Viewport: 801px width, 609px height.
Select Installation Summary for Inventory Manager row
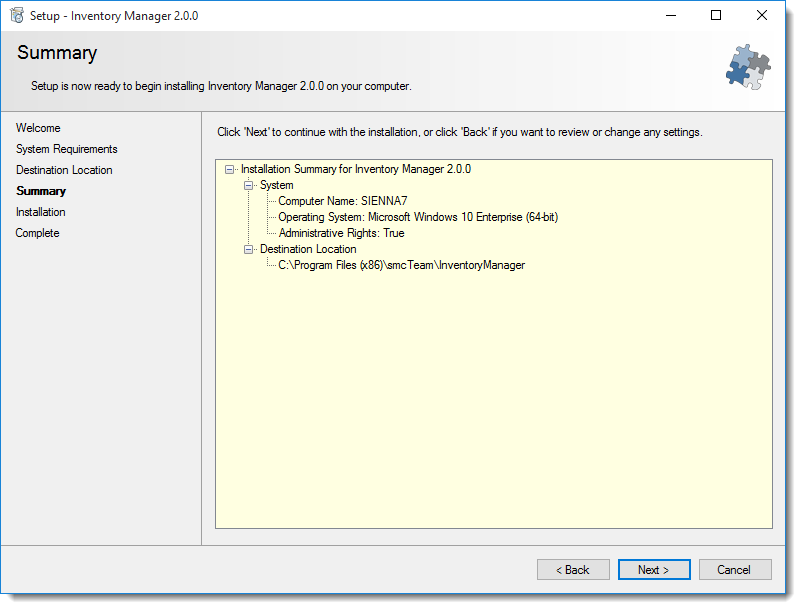point(356,169)
